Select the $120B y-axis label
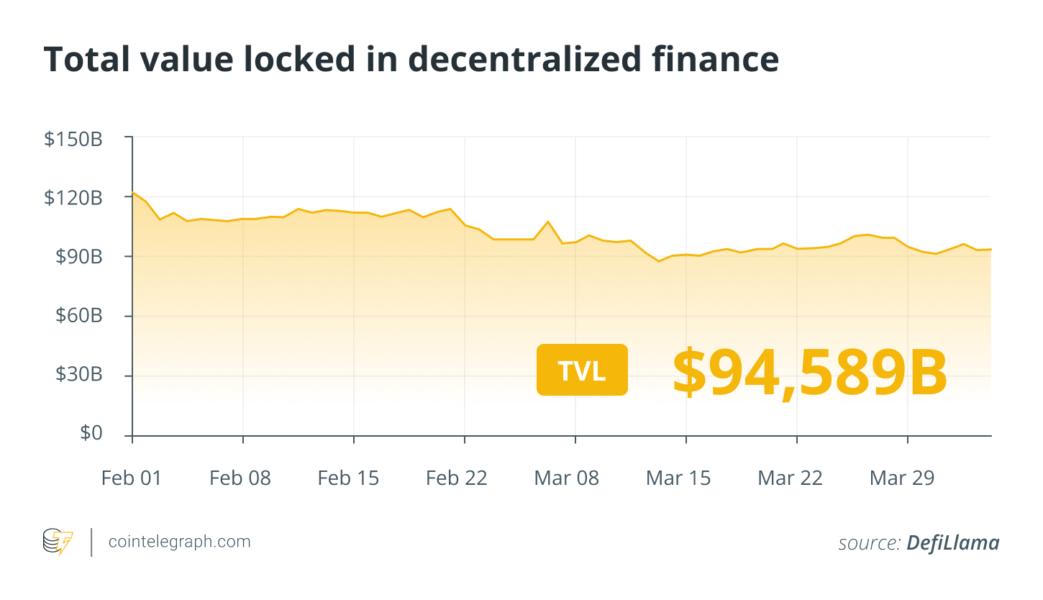Screen dimensions: 1043x600 pyautogui.click(x=73, y=198)
